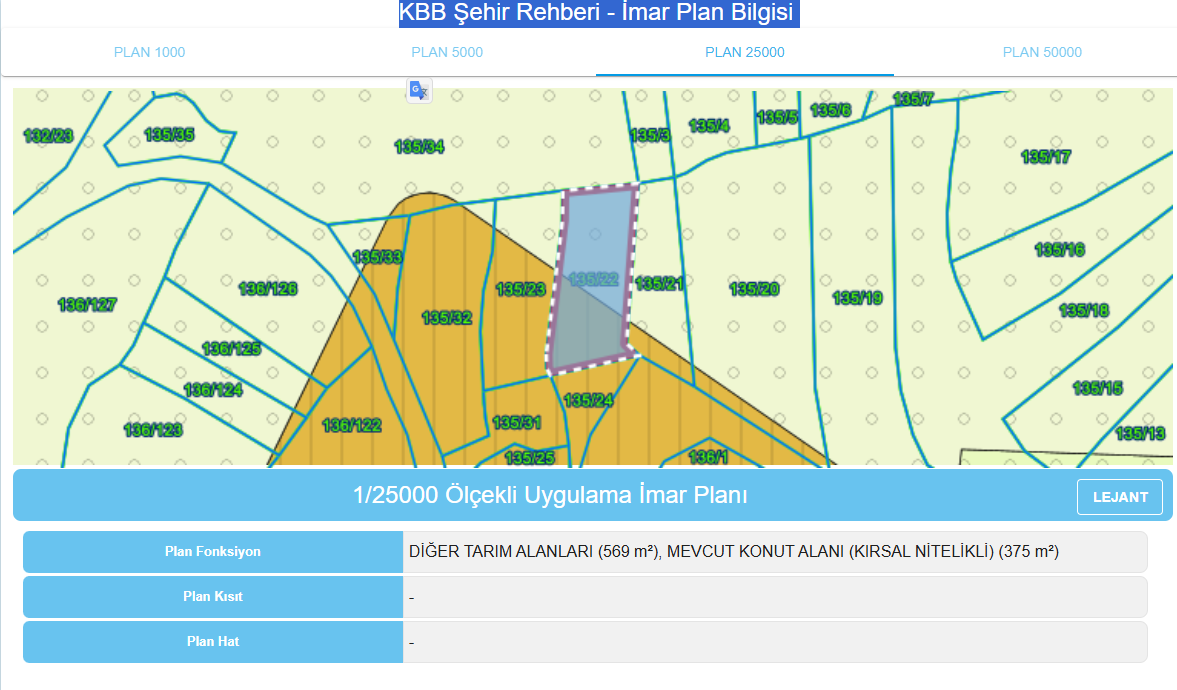Screen dimensions: 1177x690
Task: Switch to the PLAN 1000 tab
Action: [149, 52]
